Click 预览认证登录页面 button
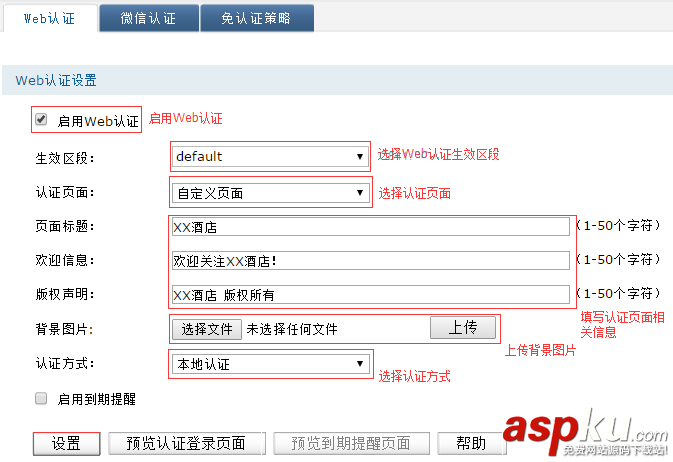The image size is (673, 462). pos(186,444)
